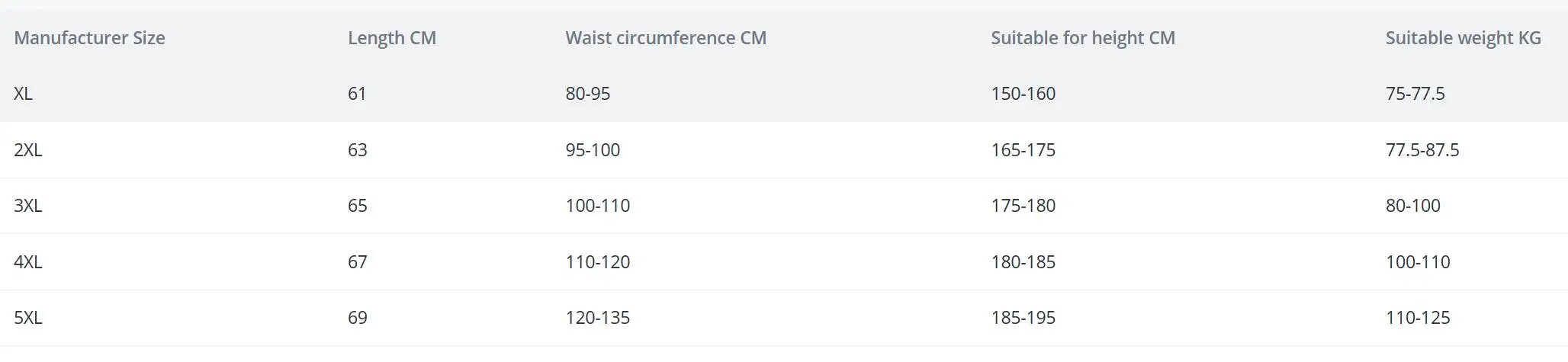This screenshot has height=362, width=1568.
Task: Click the length value 67
Action: pos(357,262)
